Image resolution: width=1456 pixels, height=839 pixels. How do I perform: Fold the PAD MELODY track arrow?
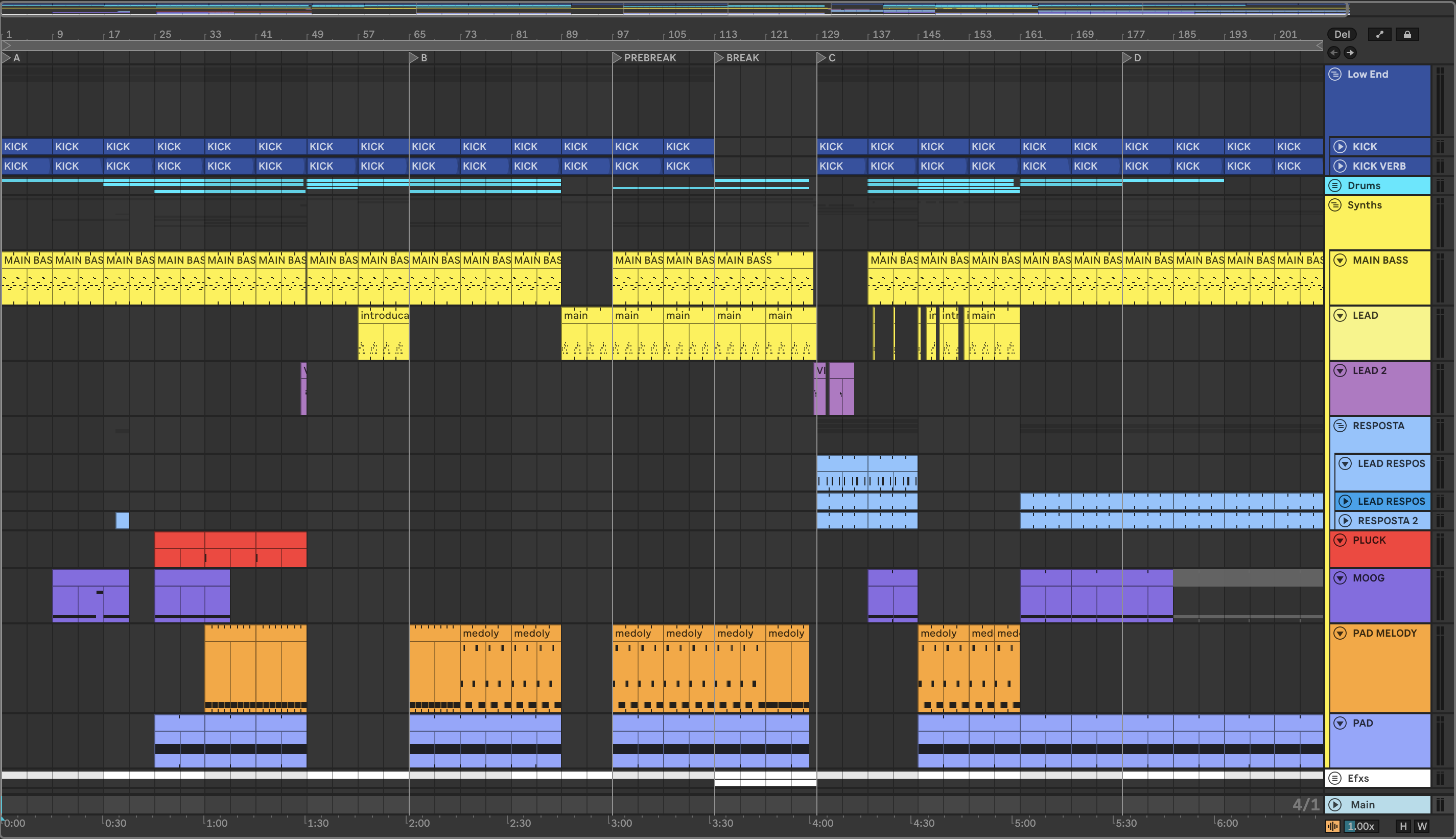(x=1340, y=633)
